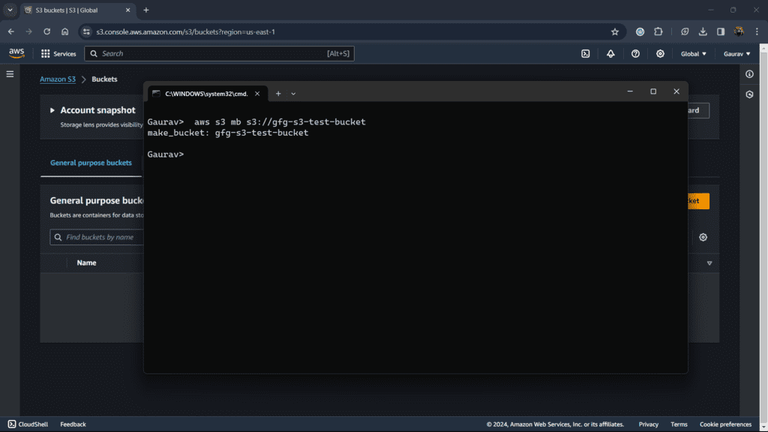This screenshot has width=768, height=432.
Task: Click the browser address bar URL
Action: 186,32
